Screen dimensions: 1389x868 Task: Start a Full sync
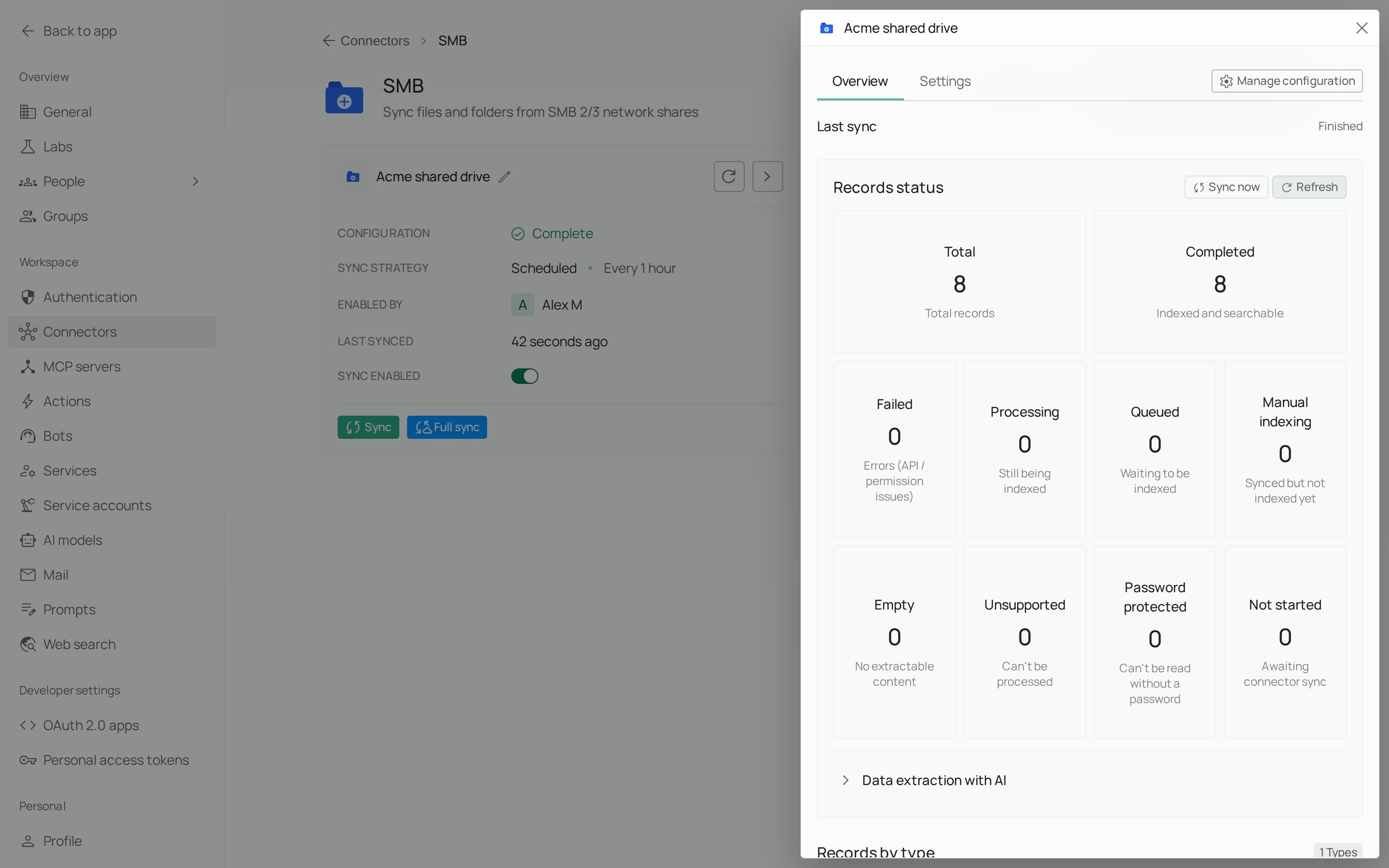point(447,427)
